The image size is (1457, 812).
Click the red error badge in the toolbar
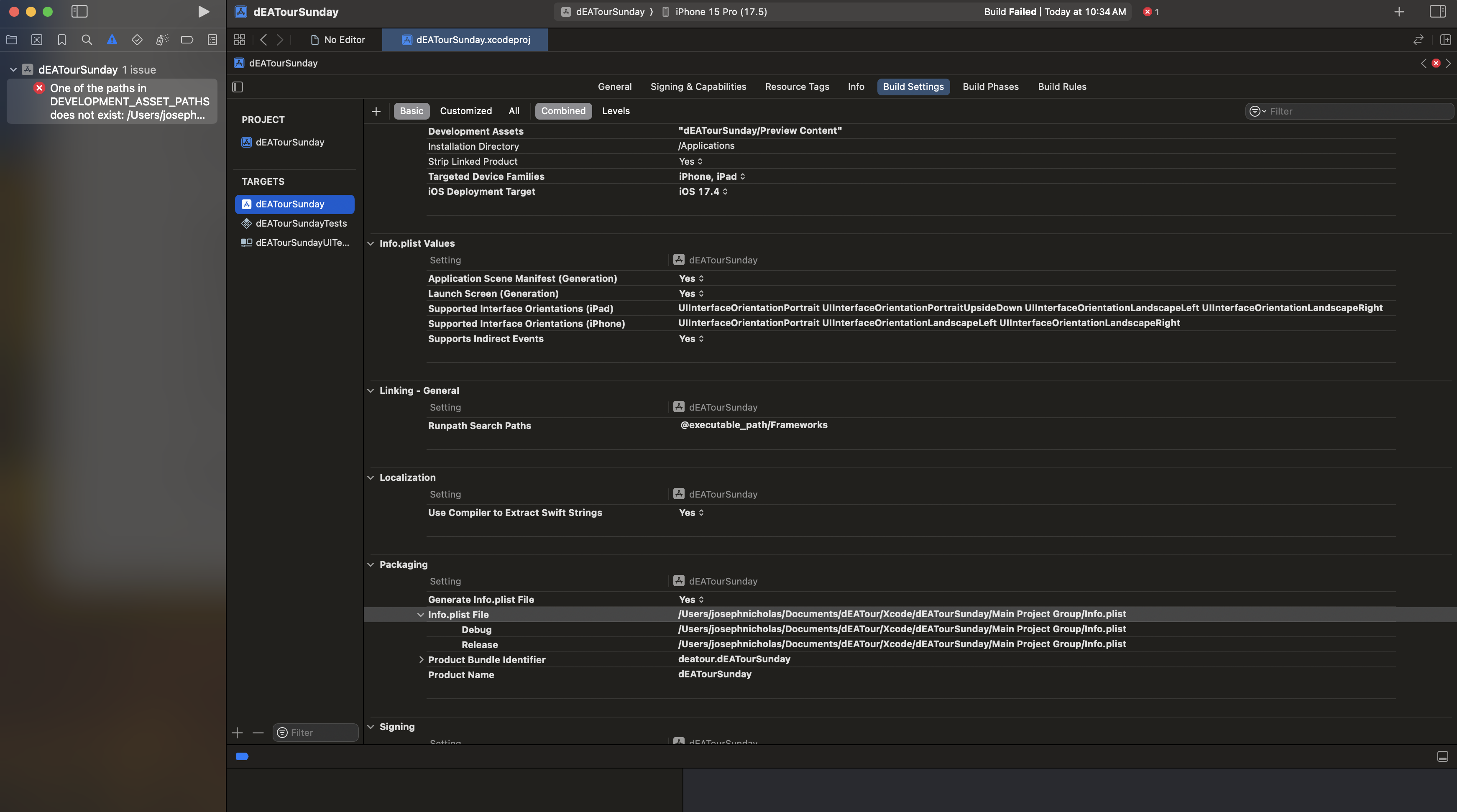[1150, 12]
